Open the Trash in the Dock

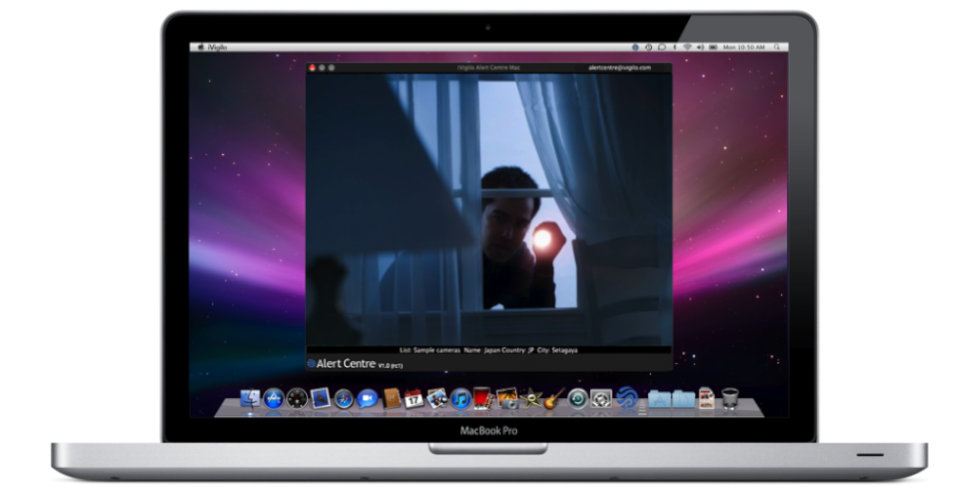point(730,398)
